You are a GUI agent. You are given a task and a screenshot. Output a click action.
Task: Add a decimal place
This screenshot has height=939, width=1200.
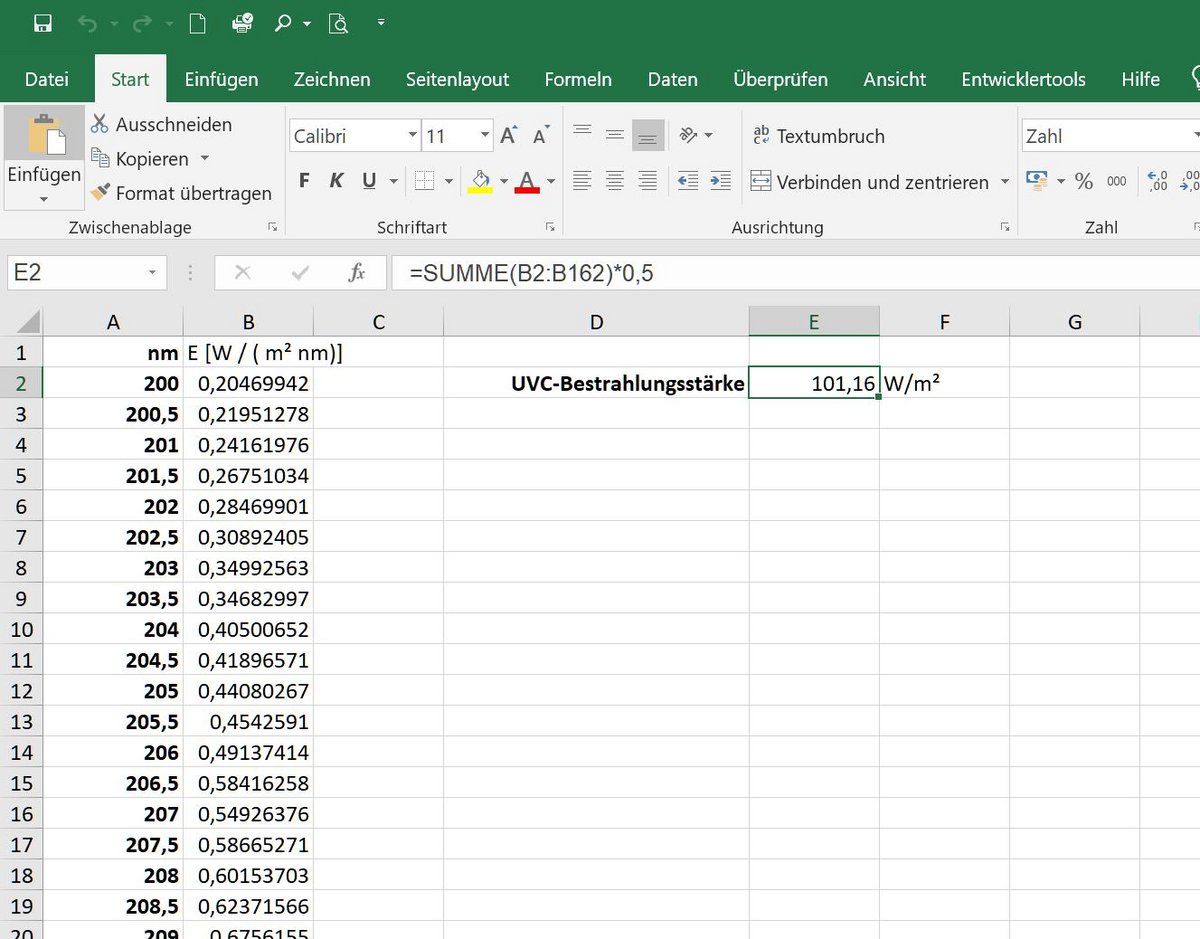[x=1158, y=181]
